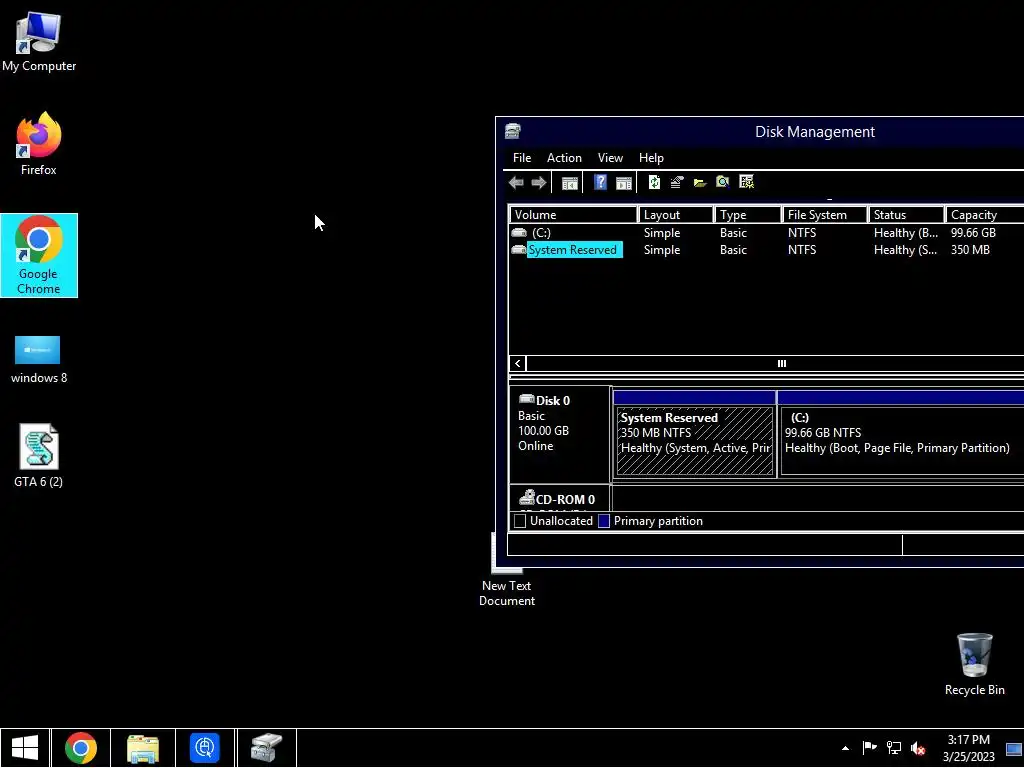Click the Show Desktop tray icon beside the clock
The height and width of the screenshot is (768, 1024).
[x=1014, y=749]
